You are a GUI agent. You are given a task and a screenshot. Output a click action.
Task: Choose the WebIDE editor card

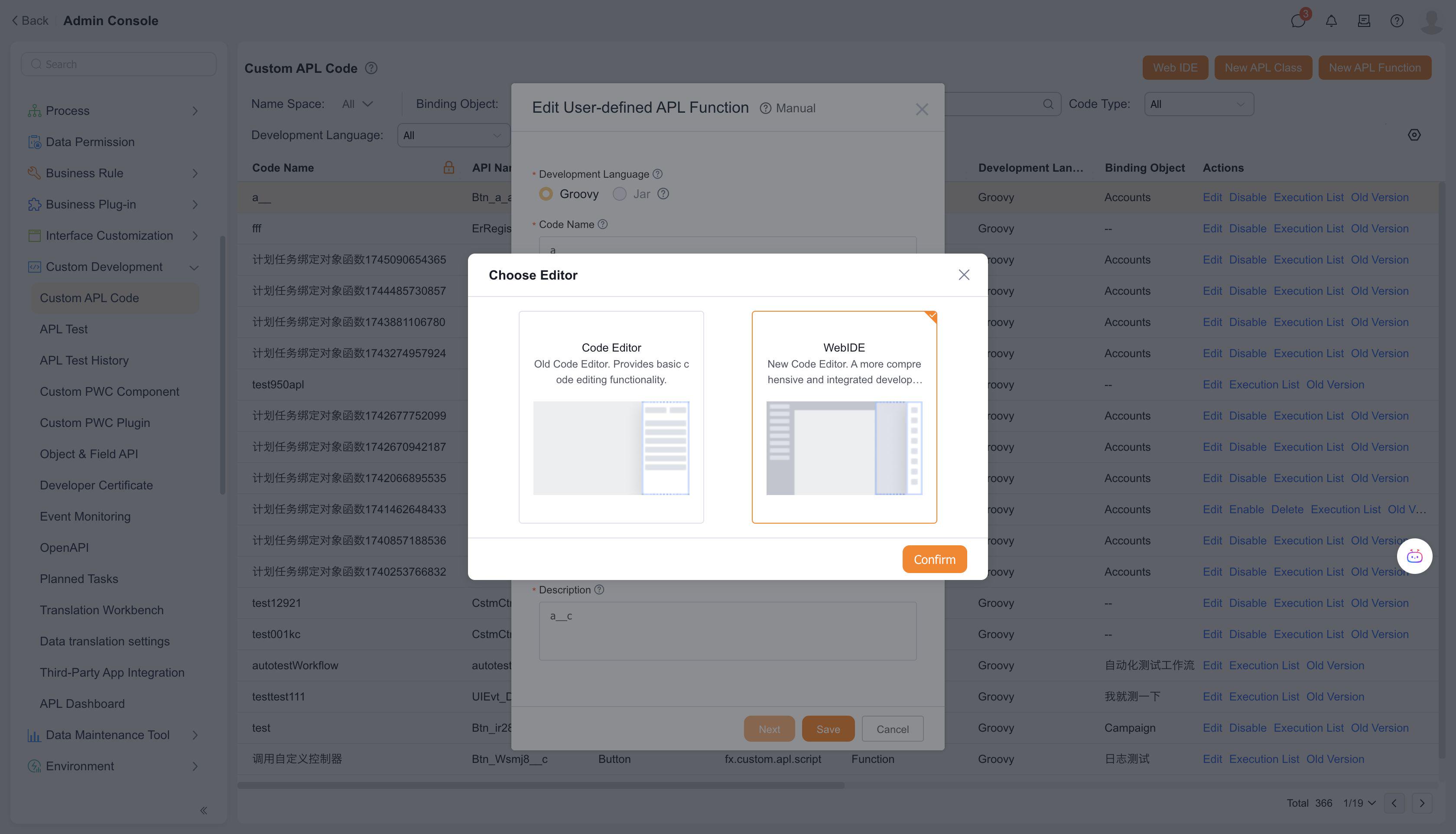844,417
